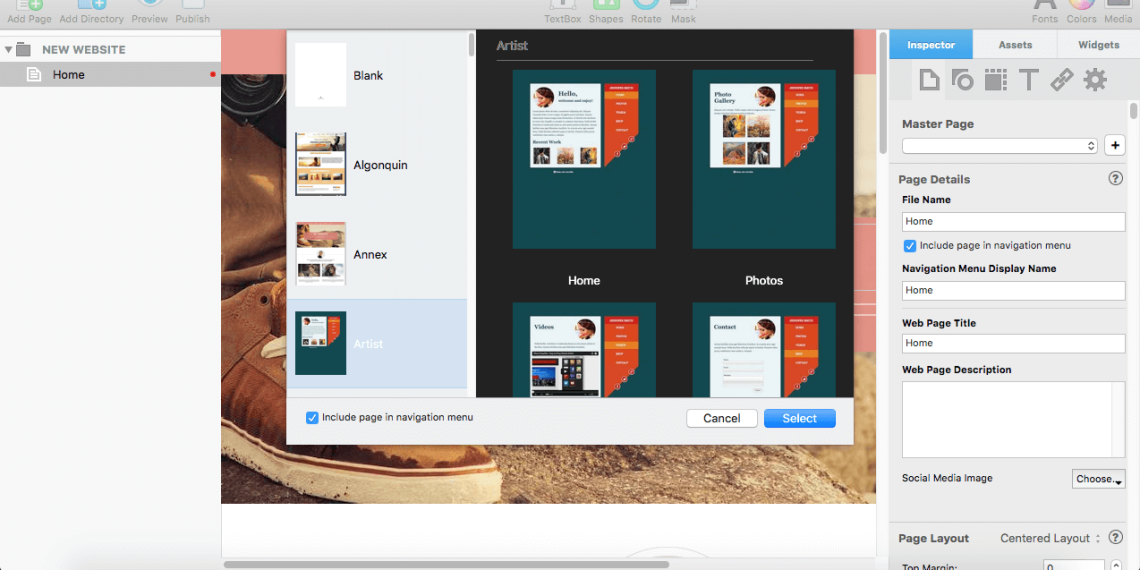Click the hyperlink chain inspector icon
Screen dimensions: 1140x570
(x=1061, y=80)
